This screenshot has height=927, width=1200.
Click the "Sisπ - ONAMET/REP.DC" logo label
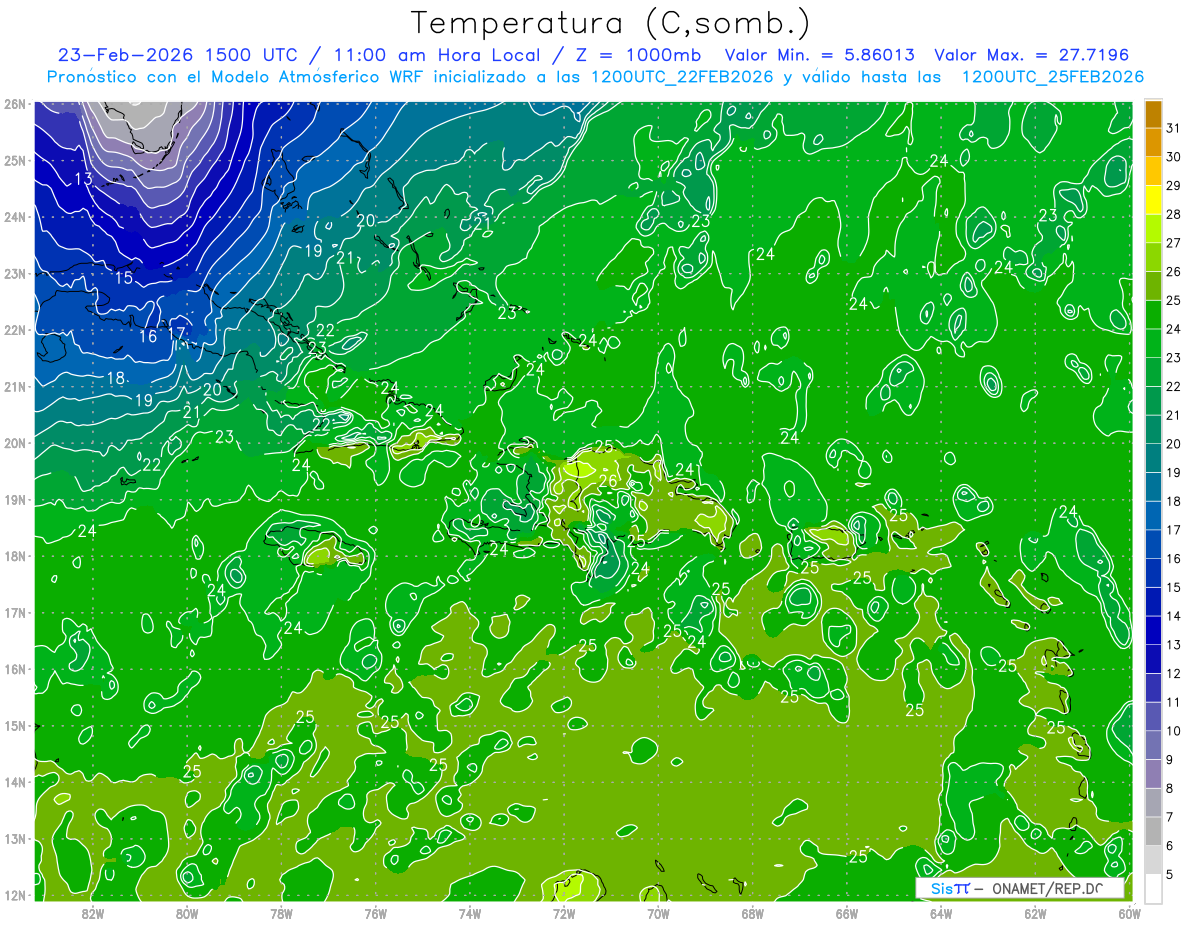(1019, 888)
